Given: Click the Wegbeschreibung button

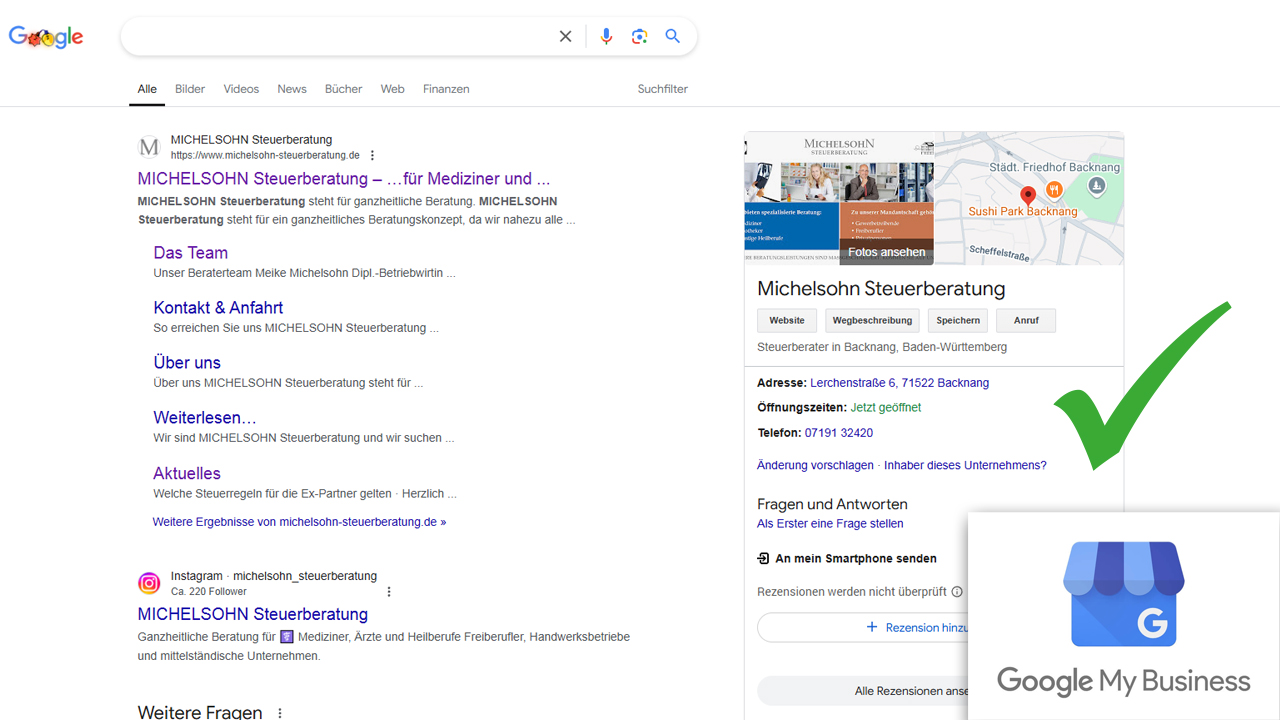Looking at the screenshot, I should [872, 321].
